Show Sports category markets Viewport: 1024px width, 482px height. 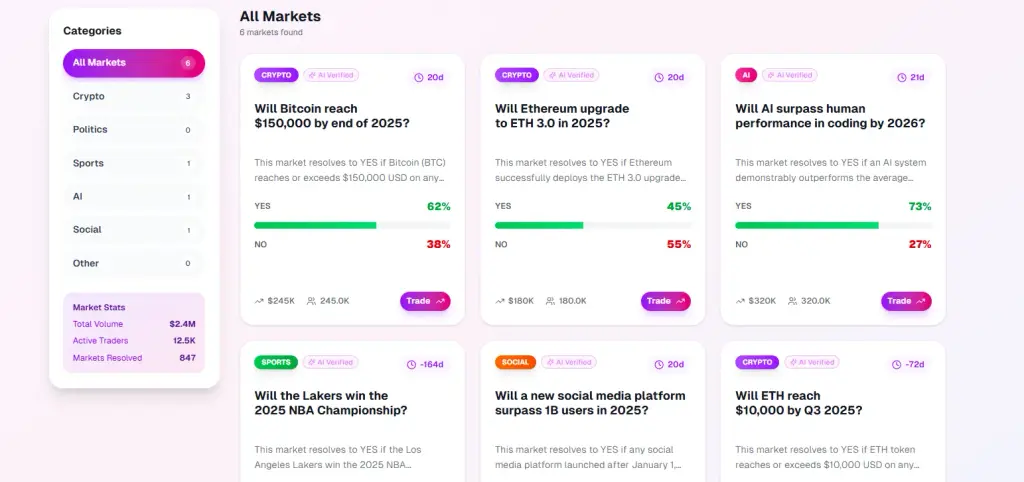pos(134,163)
